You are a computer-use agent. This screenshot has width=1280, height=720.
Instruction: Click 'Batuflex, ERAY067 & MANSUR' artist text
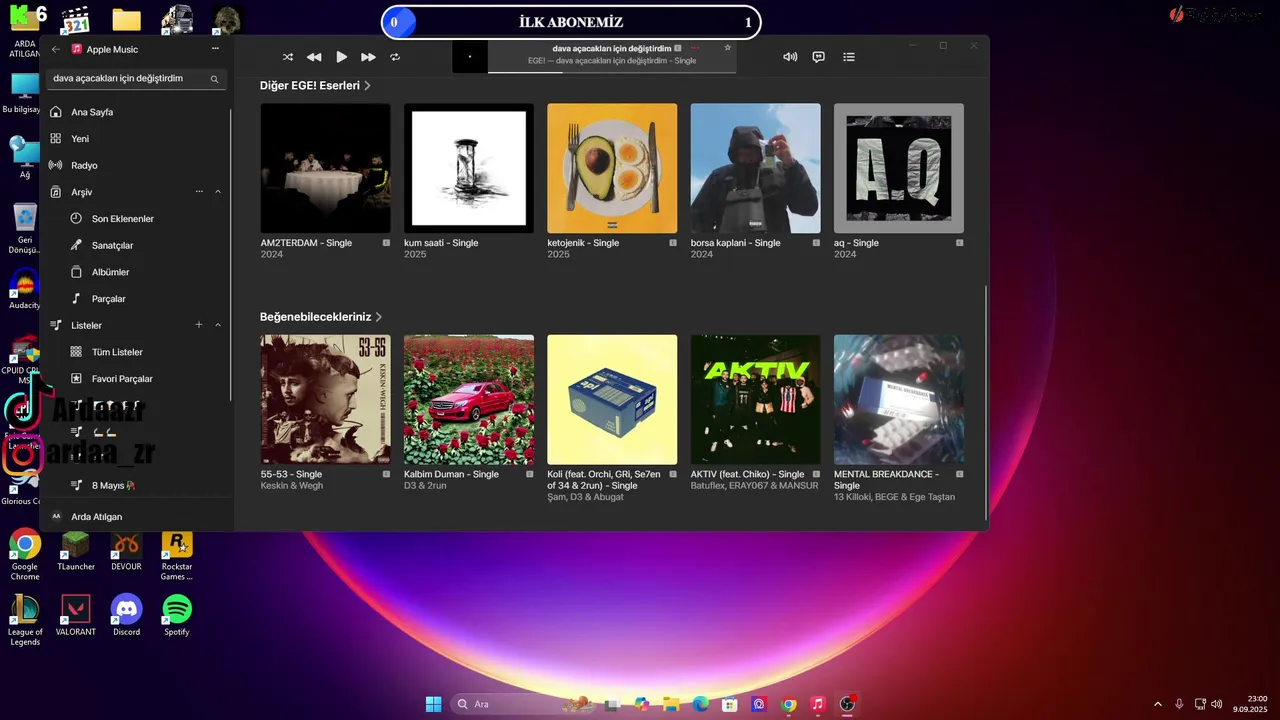(754, 486)
